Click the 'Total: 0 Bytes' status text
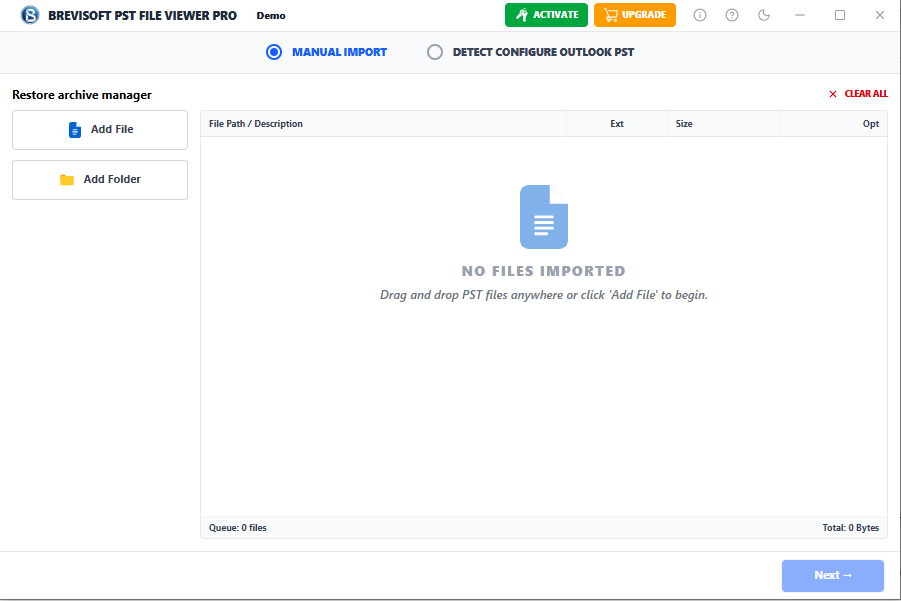Viewport: 901px width, 601px height. coord(850,527)
